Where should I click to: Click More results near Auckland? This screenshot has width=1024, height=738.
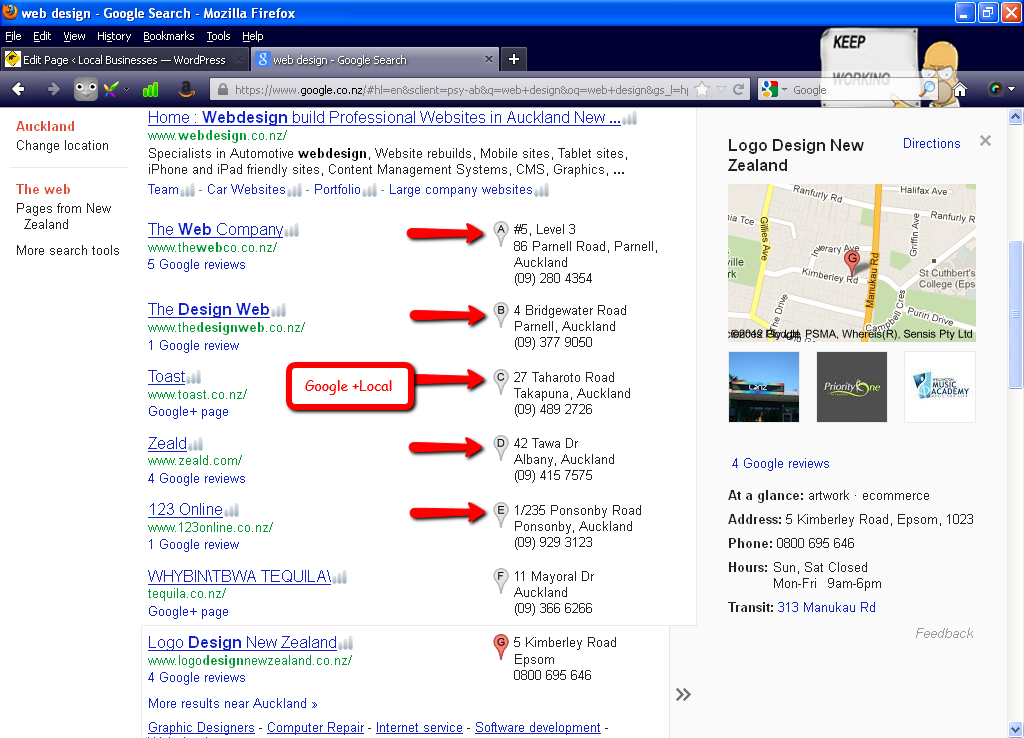point(232,703)
